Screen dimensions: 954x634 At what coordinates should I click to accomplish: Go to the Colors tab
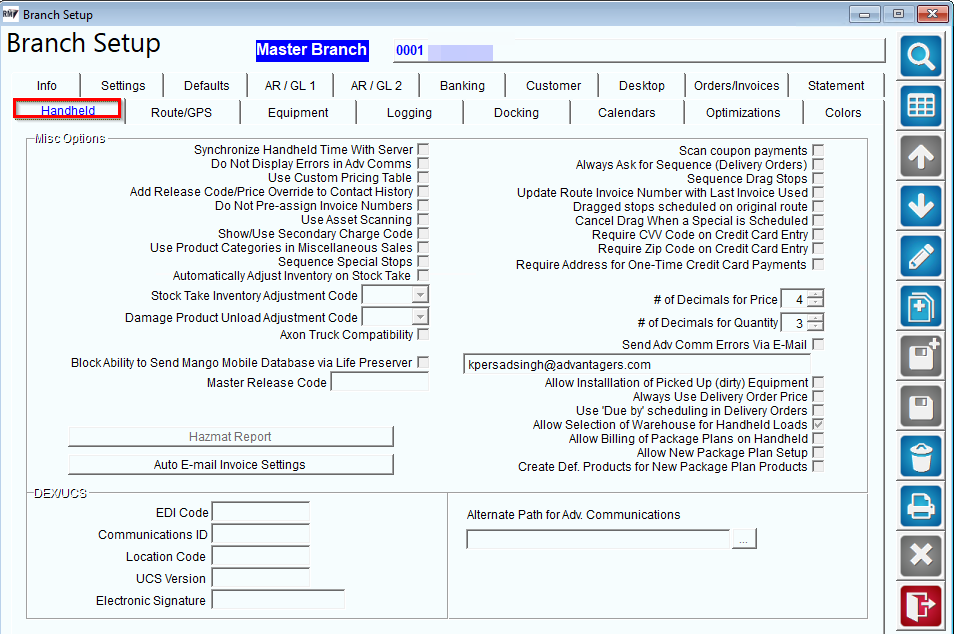coord(843,113)
